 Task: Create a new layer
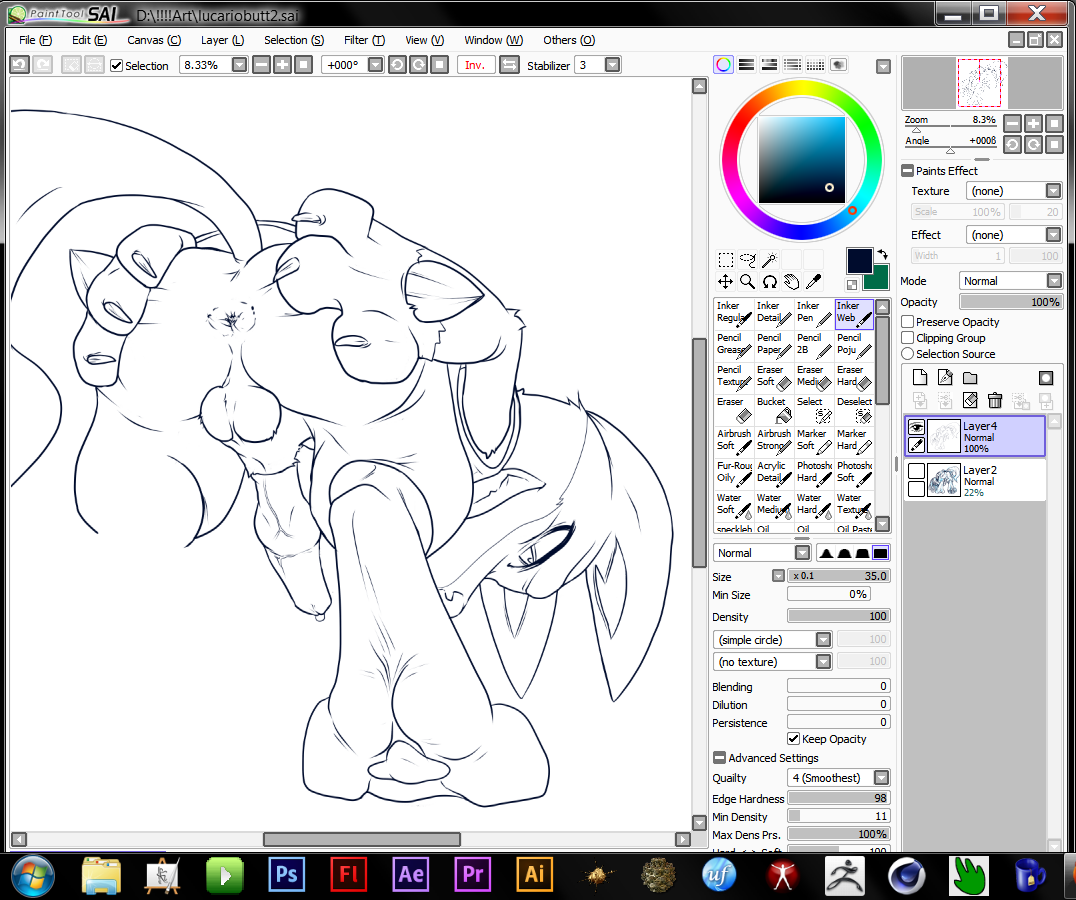920,378
